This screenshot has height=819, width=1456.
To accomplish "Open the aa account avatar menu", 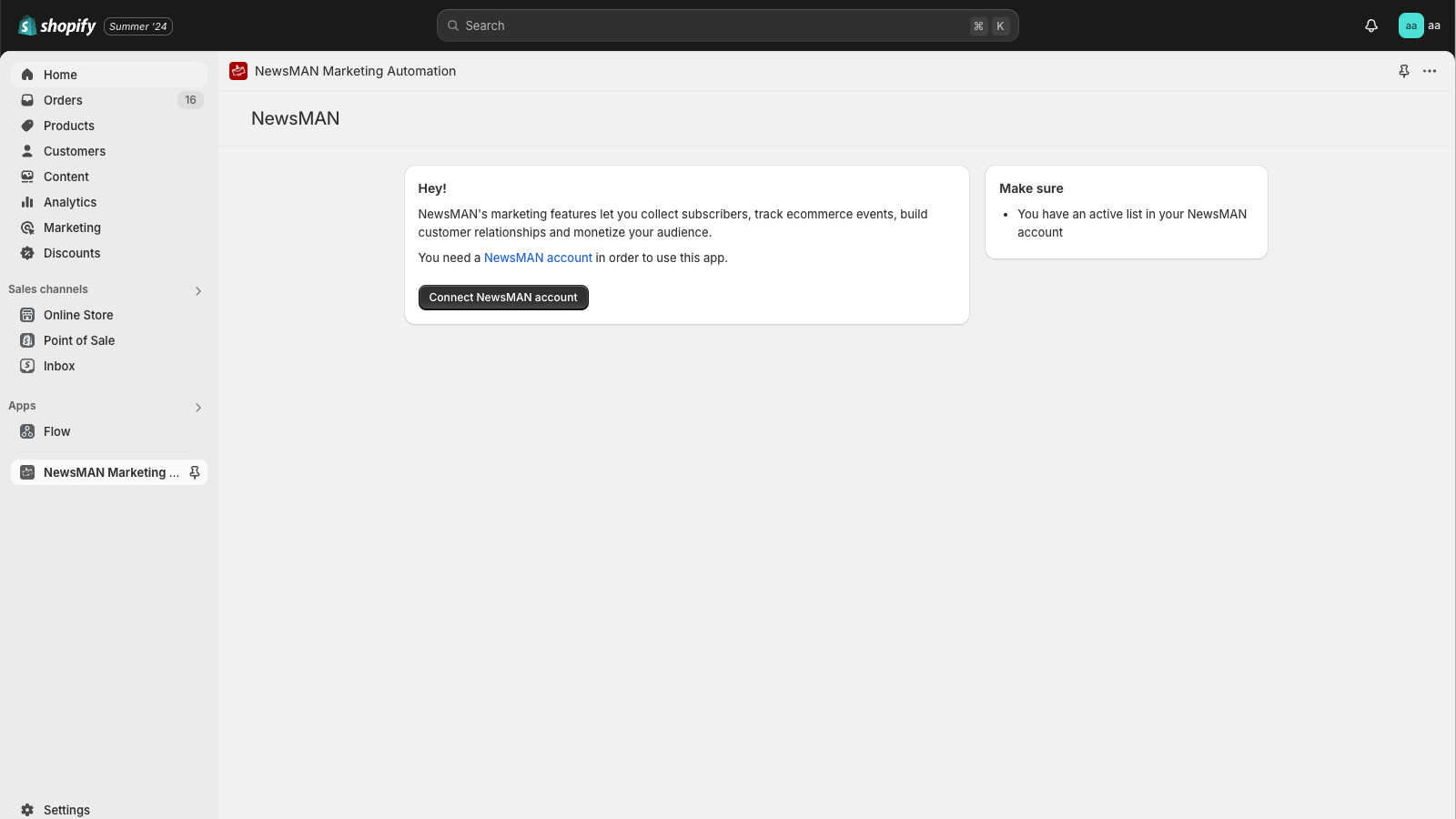I will coord(1411,25).
